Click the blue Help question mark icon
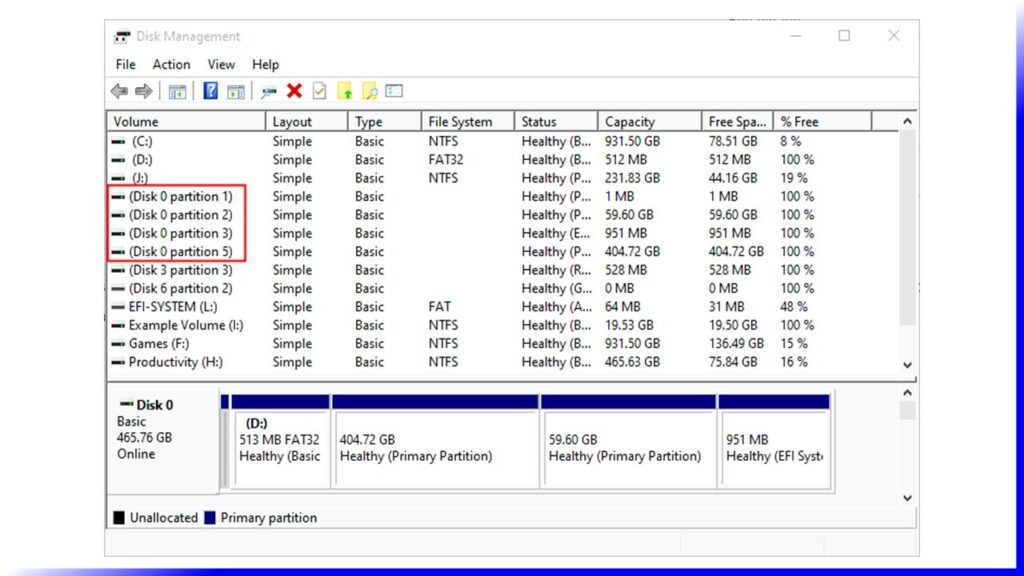The width and height of the screenshot is (1024, 576). 210,91
